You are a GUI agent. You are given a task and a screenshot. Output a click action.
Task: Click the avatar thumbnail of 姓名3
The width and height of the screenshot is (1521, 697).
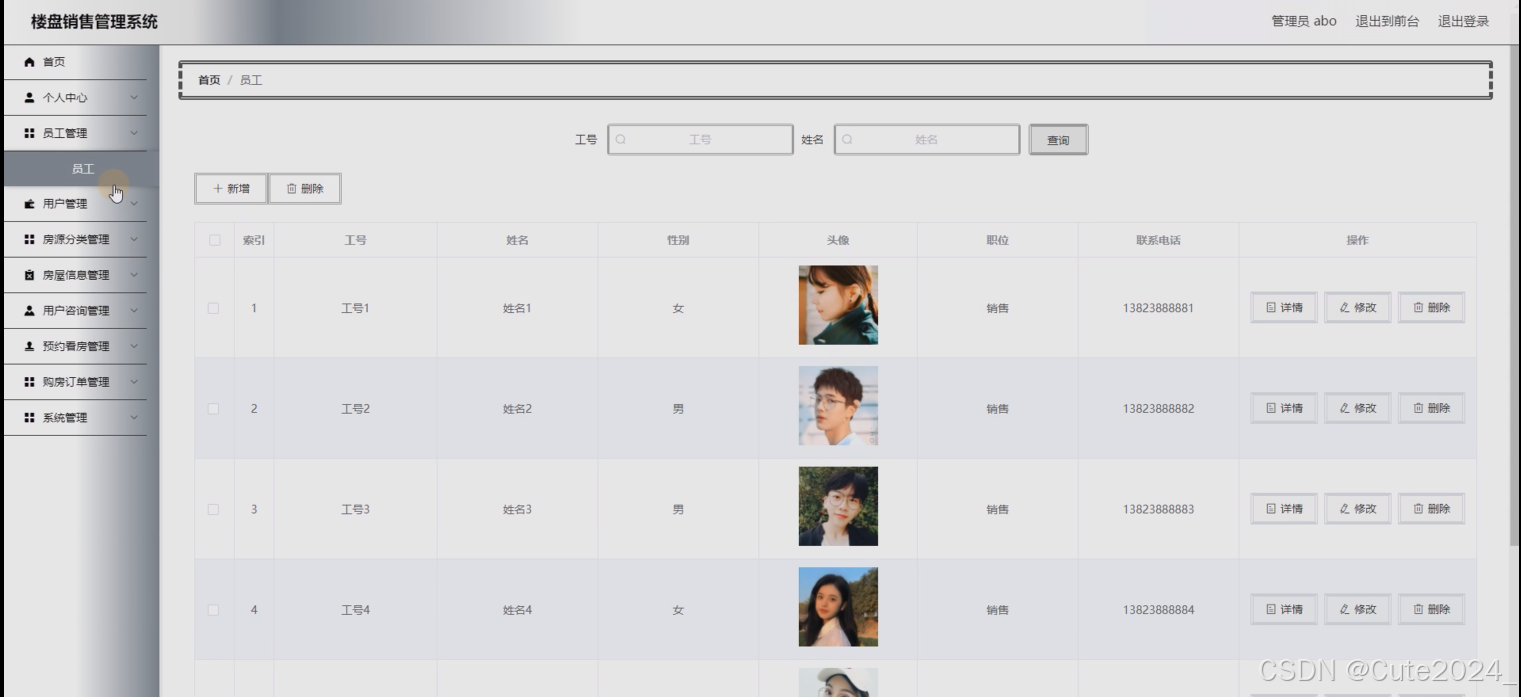click(838, 506)
